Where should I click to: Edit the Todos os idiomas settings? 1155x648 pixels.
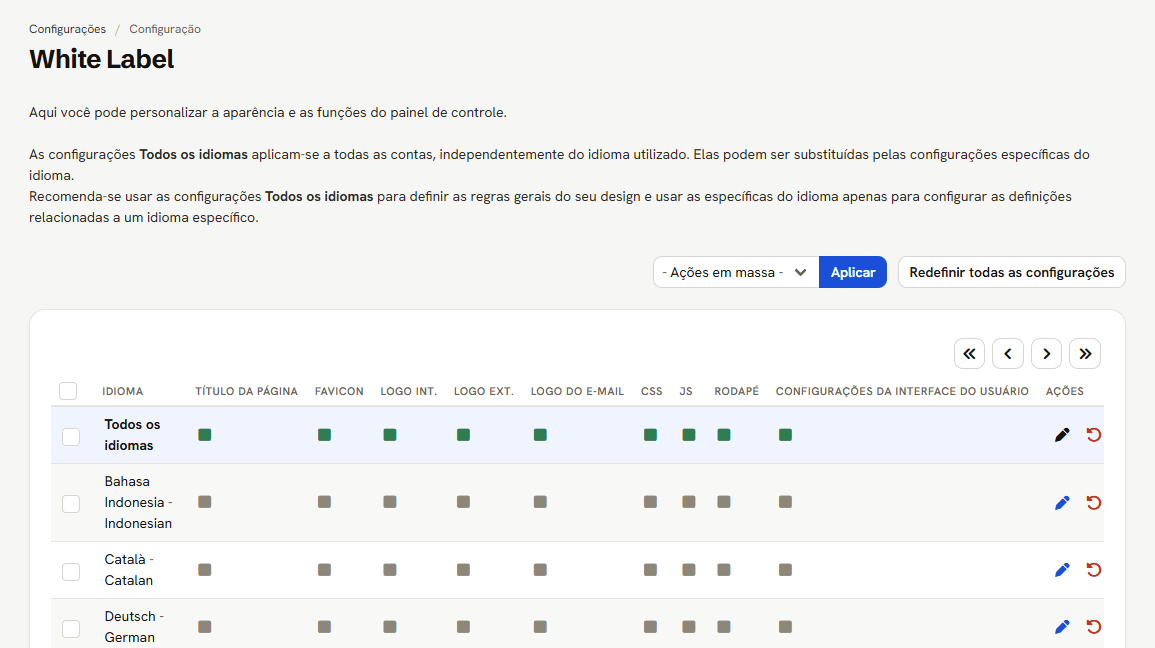point(1061,435)
